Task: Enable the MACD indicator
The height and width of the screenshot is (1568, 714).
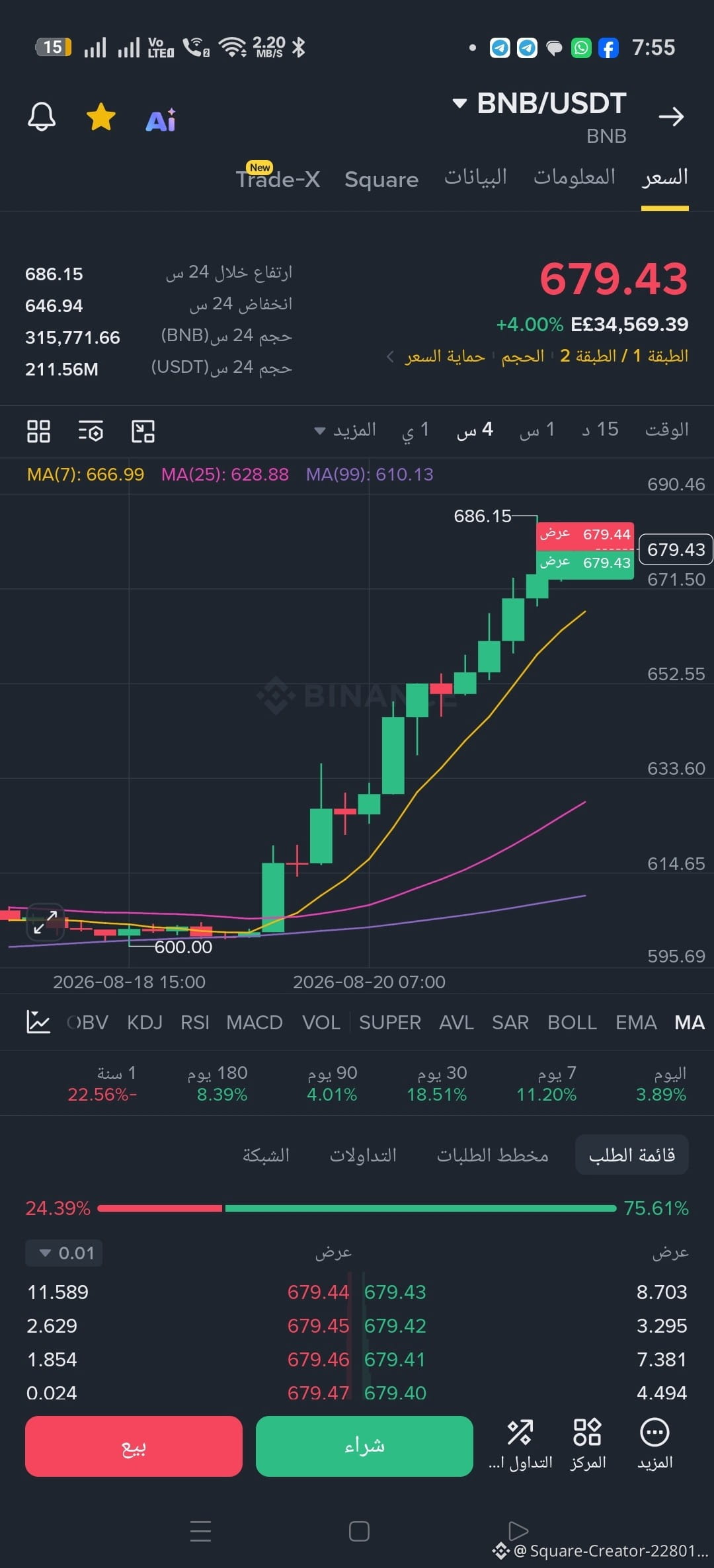Action: coord(255,1023)
